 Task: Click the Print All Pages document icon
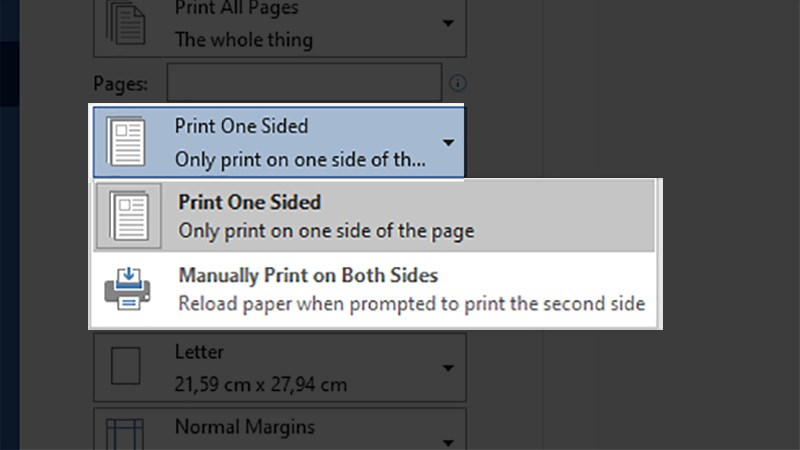point(126,23)
